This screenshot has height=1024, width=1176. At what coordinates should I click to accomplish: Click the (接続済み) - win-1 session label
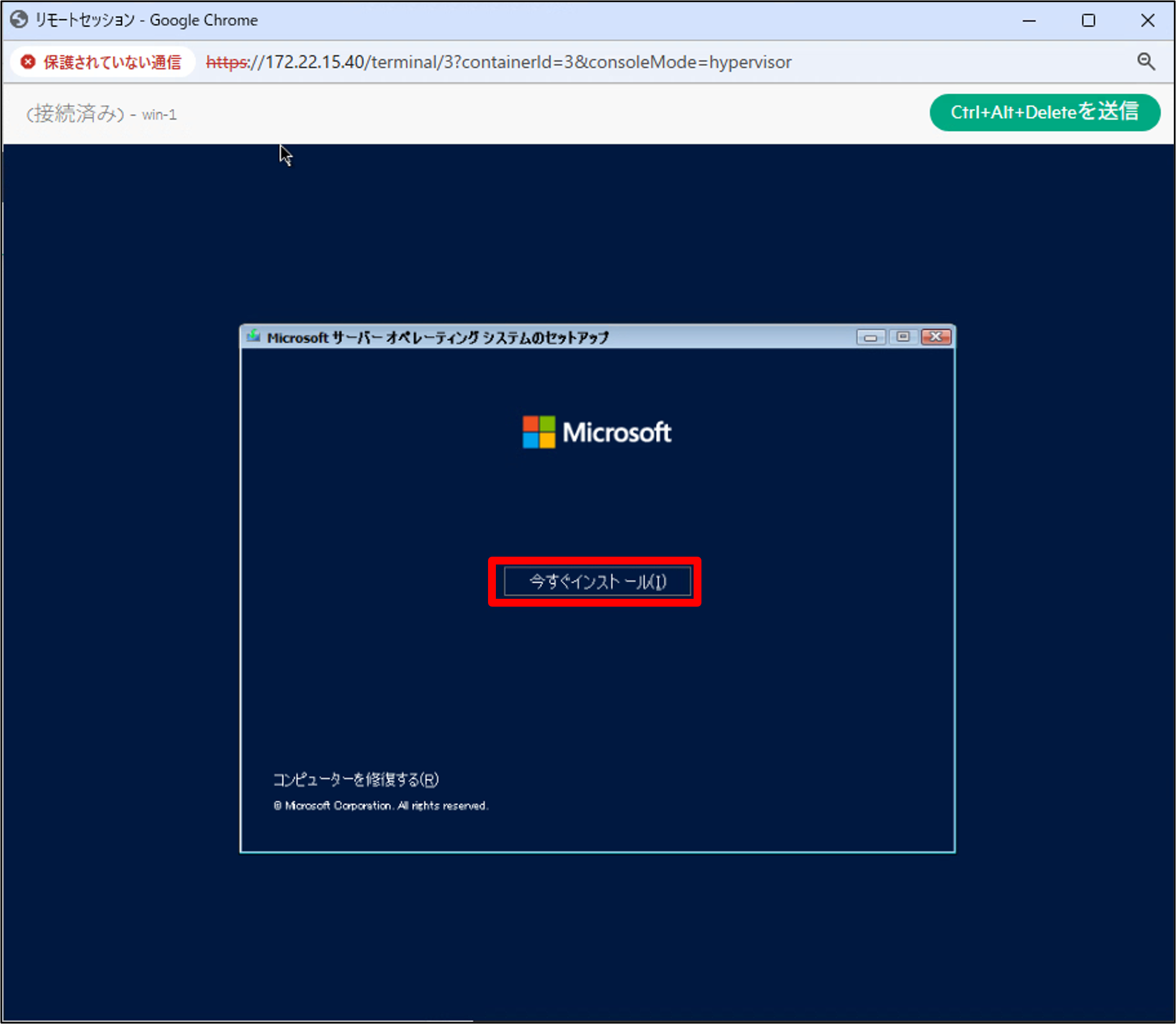102,114
